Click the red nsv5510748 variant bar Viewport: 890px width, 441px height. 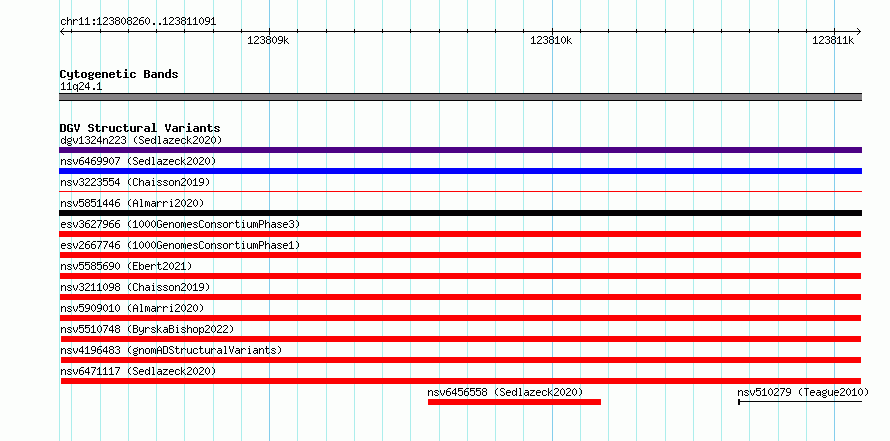pos(460,339)
